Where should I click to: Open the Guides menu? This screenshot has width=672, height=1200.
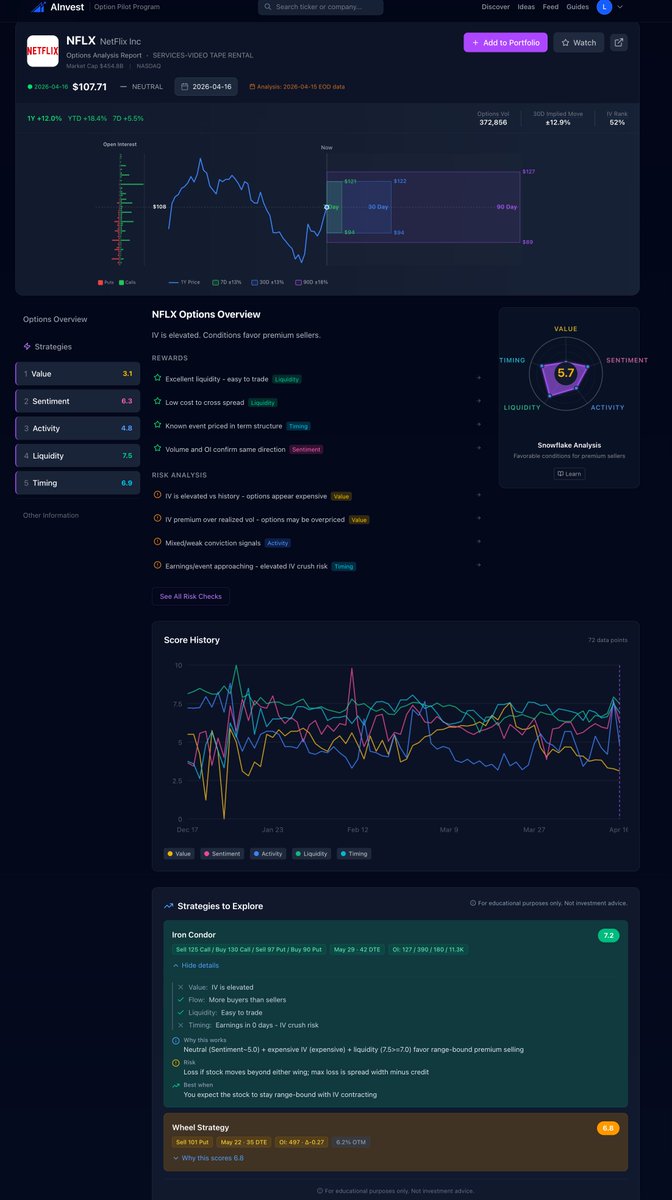tap(578, 7)
